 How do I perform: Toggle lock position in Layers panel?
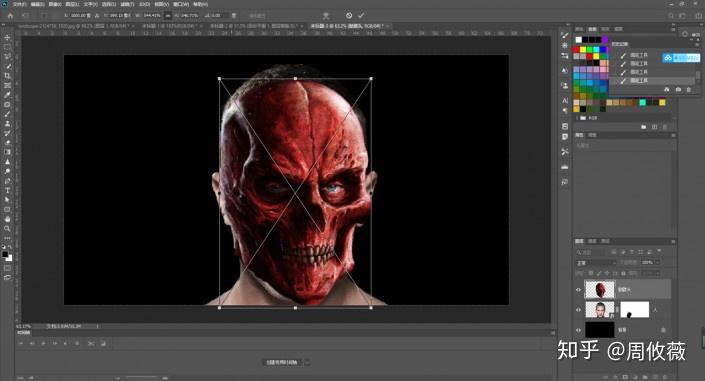click(x=607, y=273)
